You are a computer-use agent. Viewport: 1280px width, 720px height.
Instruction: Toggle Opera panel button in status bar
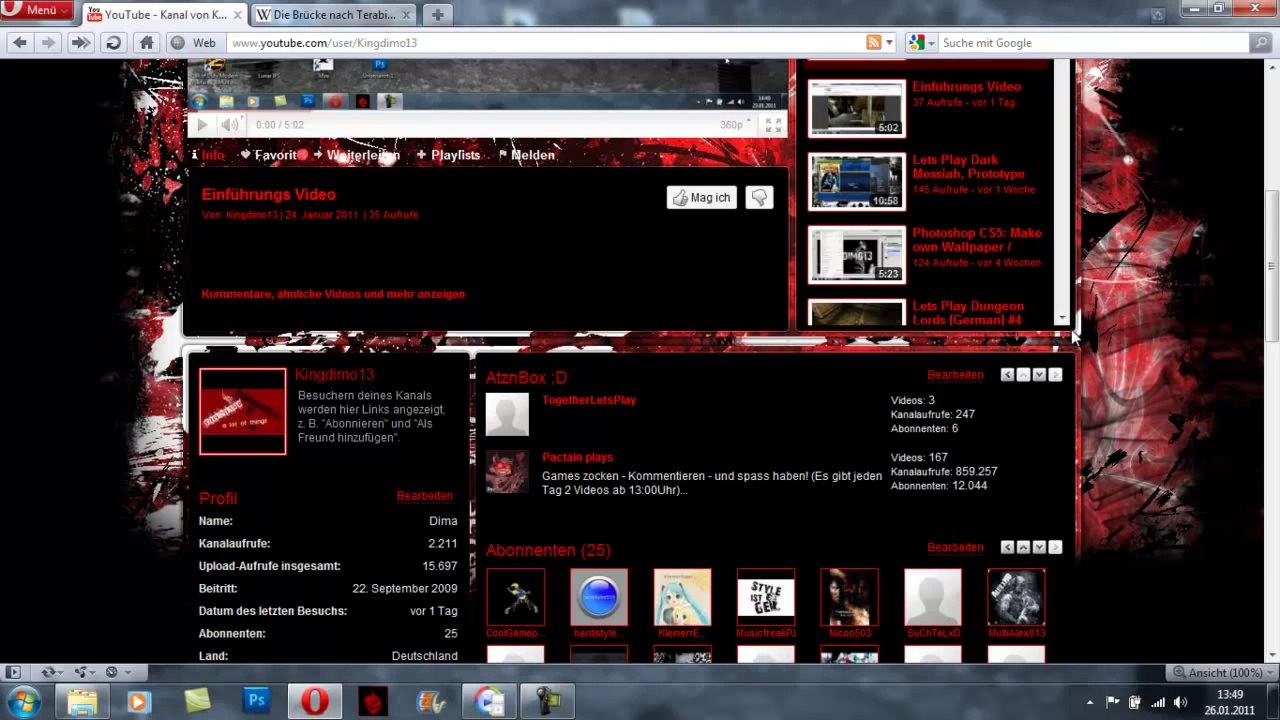click(13, 672)
